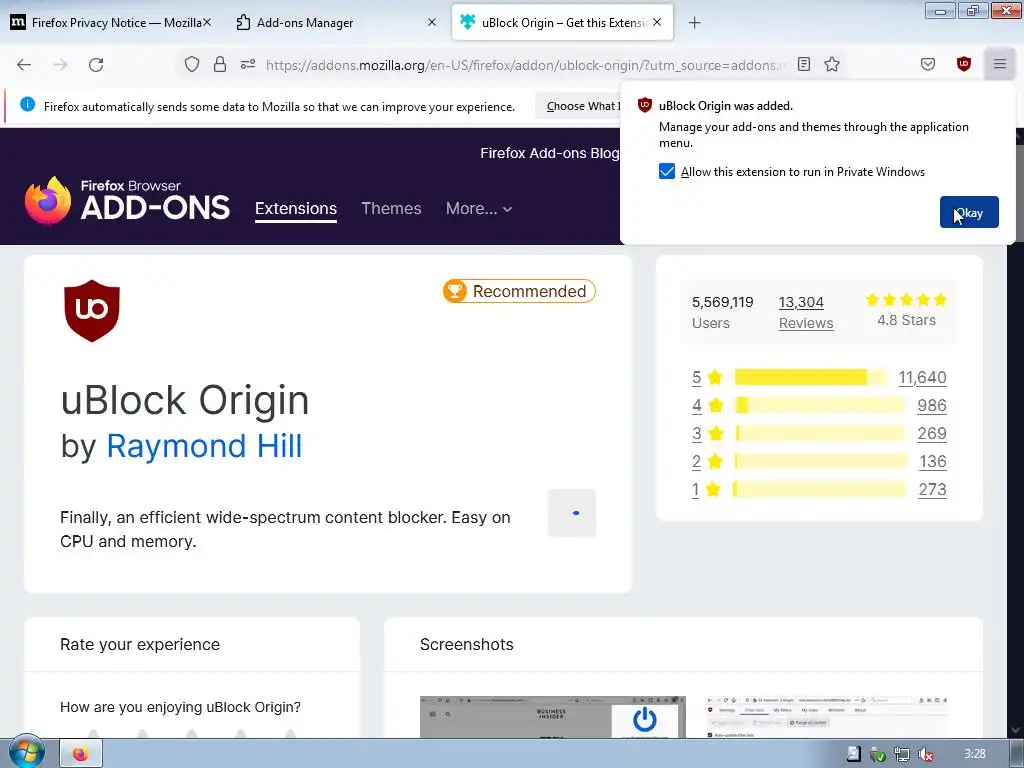Open Firefox application hamburger menu
The height and width of the screenshot is (768, 1024).
pos(999,64)
